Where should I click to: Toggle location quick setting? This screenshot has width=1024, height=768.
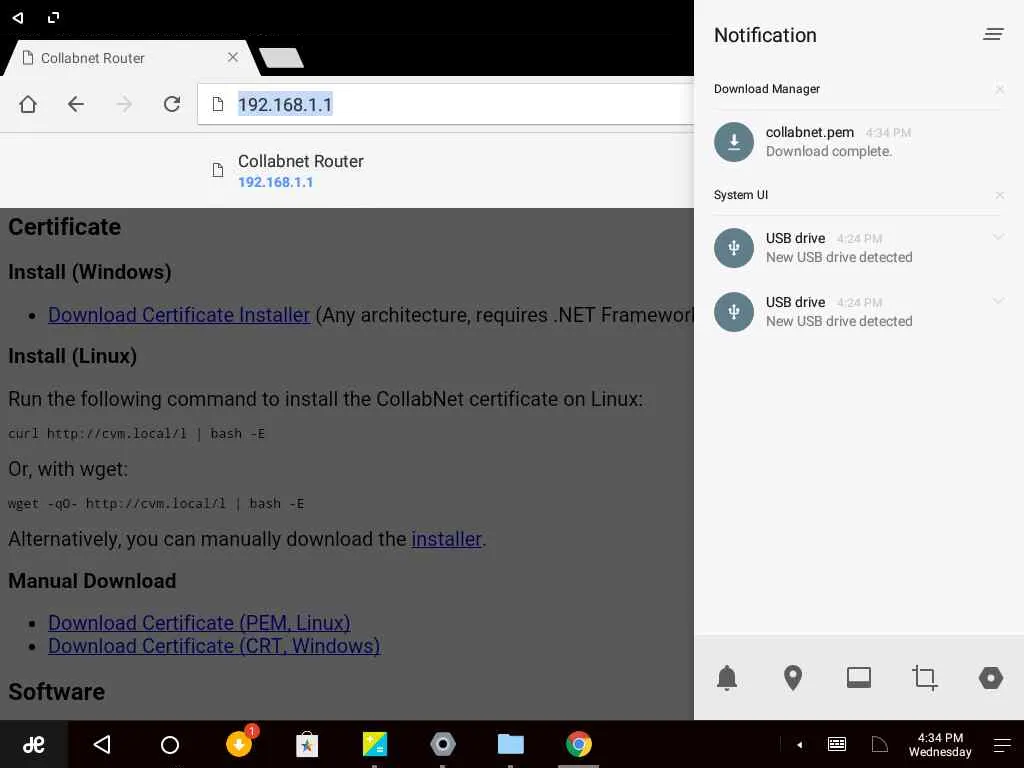tap(793, 678)
